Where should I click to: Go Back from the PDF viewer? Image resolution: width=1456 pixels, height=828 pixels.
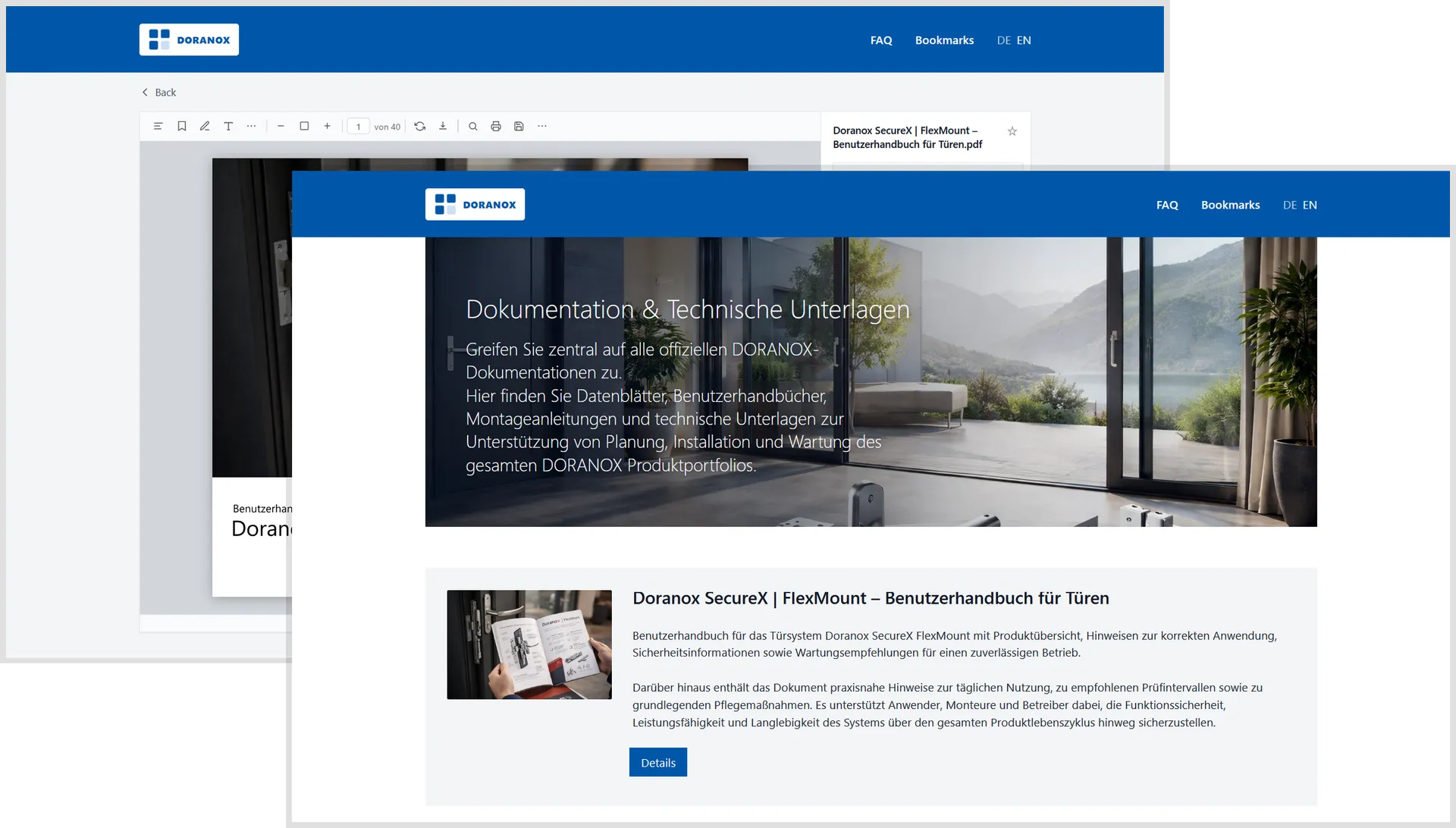pyautogui.click(x=159, y=93)
